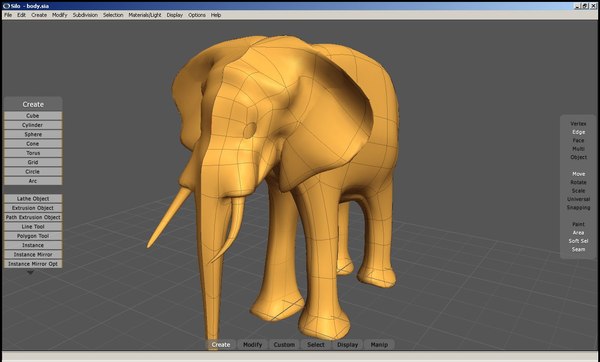
Task: Switch to Edge selection mode
Action: click(578, 132)
